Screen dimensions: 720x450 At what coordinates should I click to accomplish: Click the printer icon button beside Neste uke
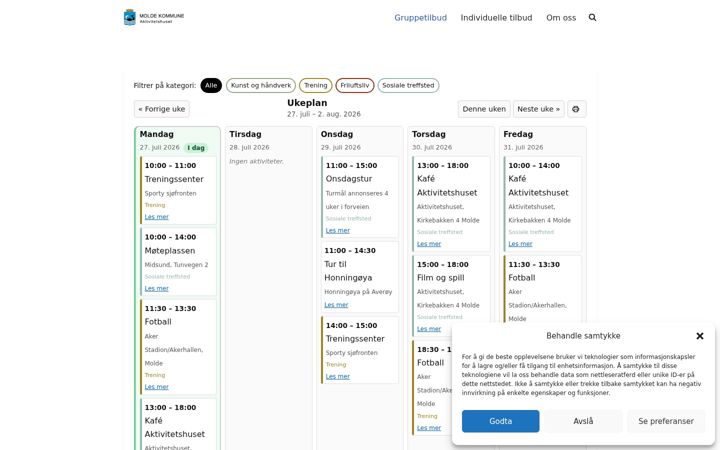576,109
